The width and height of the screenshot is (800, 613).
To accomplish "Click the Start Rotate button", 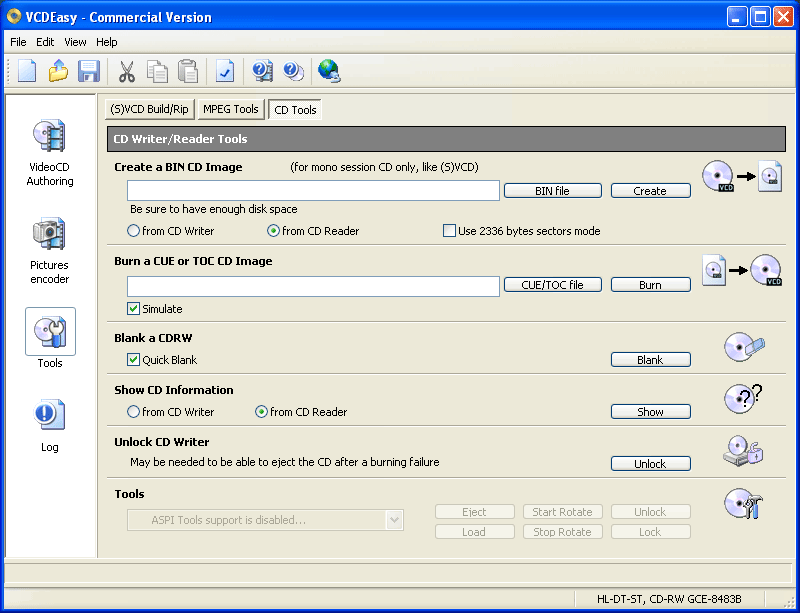I will [562, 512].
